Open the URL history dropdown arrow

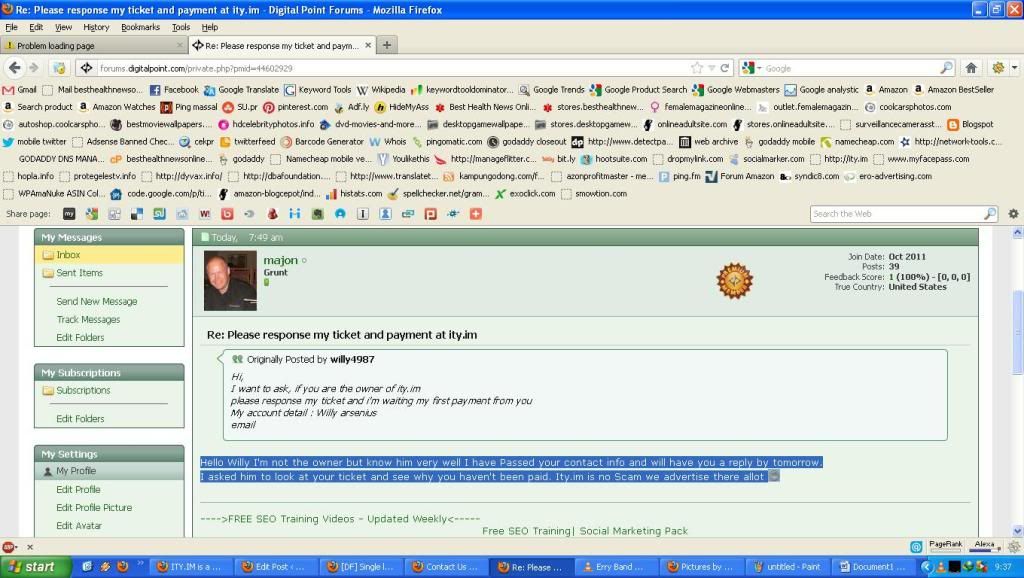tap(712, 68)
